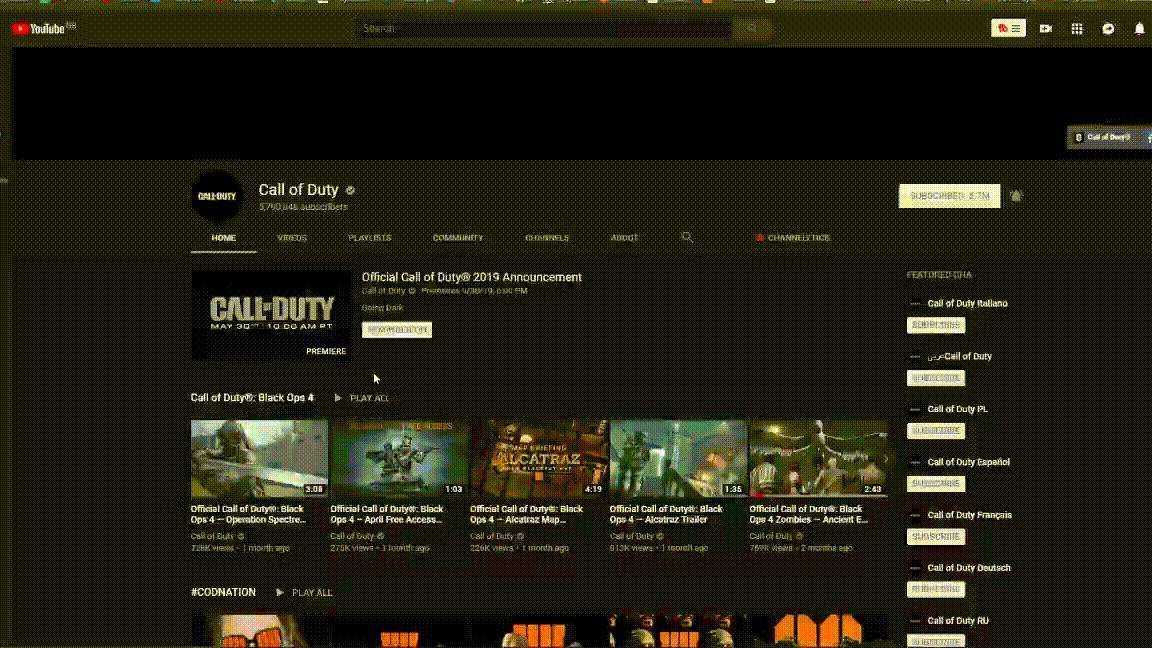Click the Call of Duty channel avatar
The width and height of the screenshot is (1152, 648).
coord(217,196)
